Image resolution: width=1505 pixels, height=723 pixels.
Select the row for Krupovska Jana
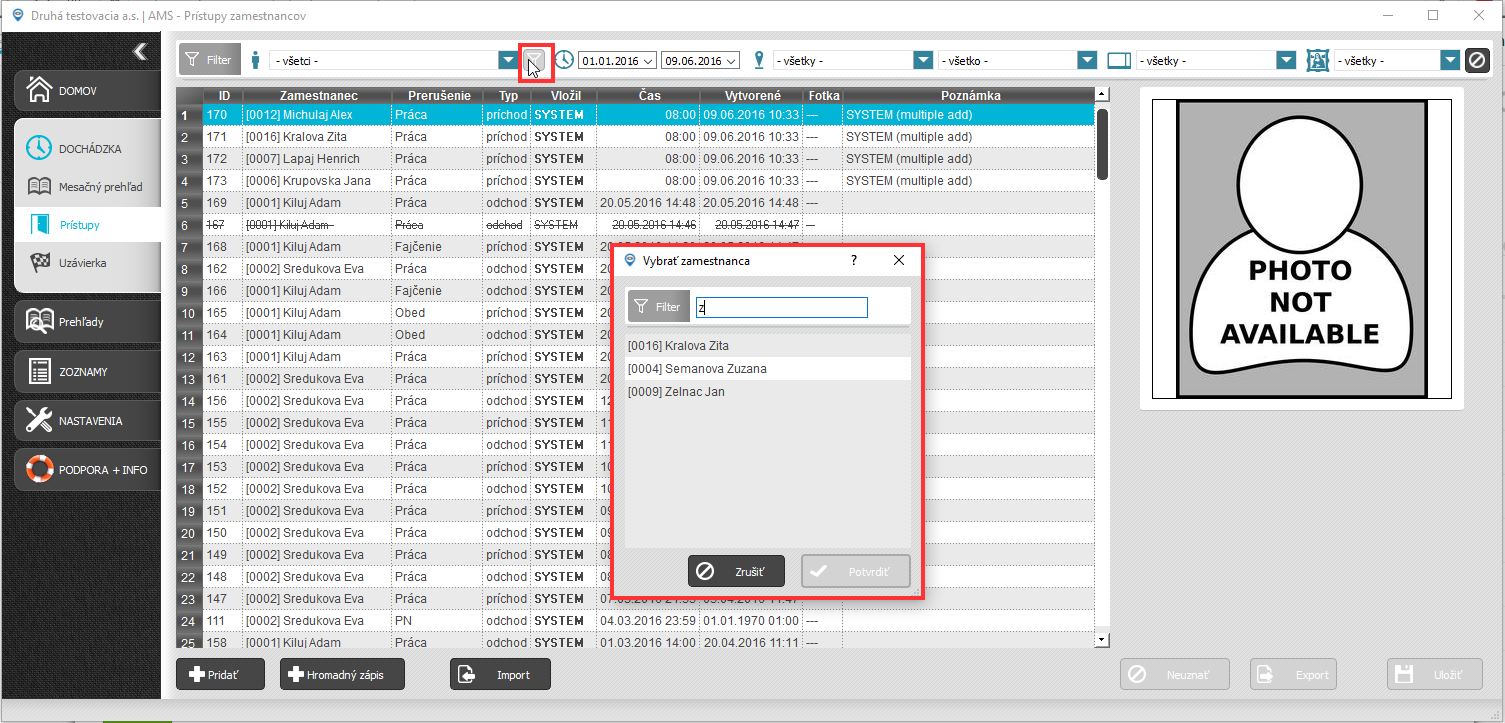635,181
